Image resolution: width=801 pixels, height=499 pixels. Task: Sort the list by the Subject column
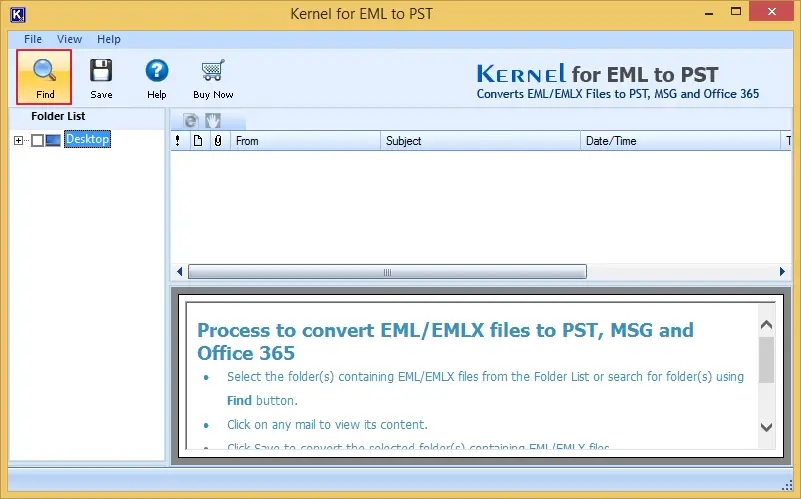point(480,140)
